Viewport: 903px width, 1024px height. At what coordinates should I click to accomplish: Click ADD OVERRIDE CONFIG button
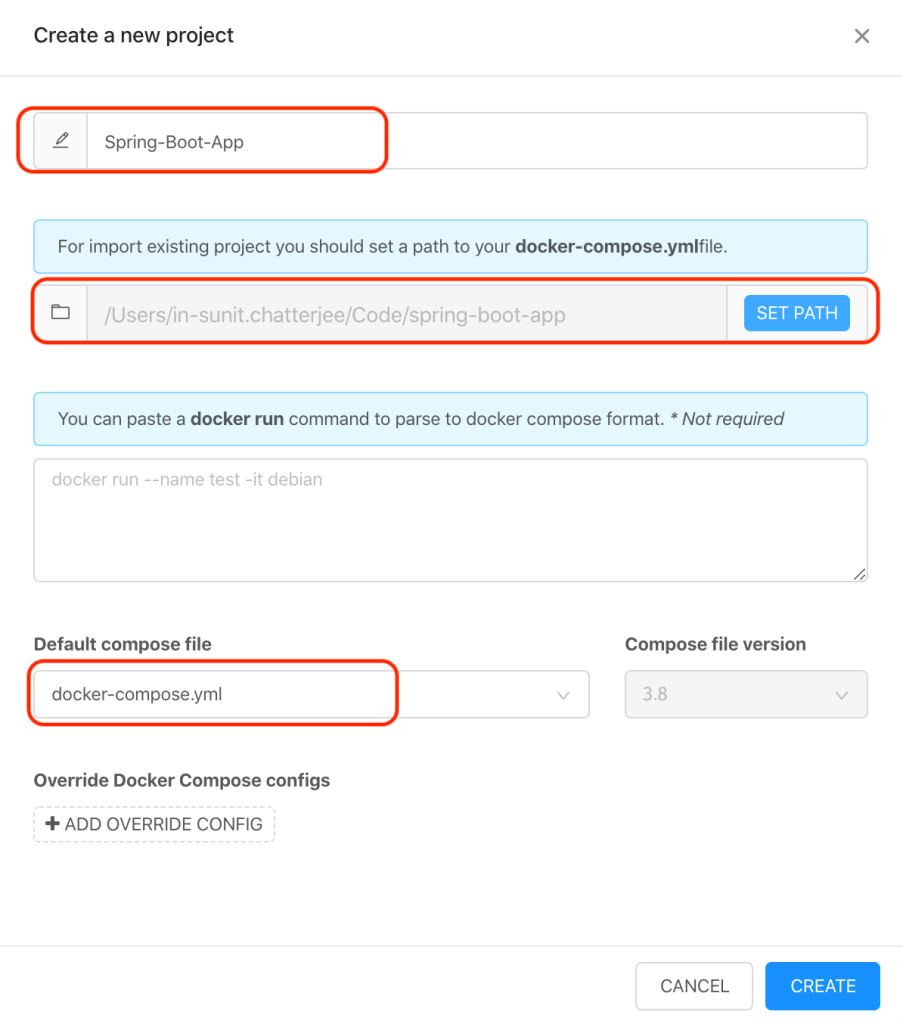click(x=155, y=824)
